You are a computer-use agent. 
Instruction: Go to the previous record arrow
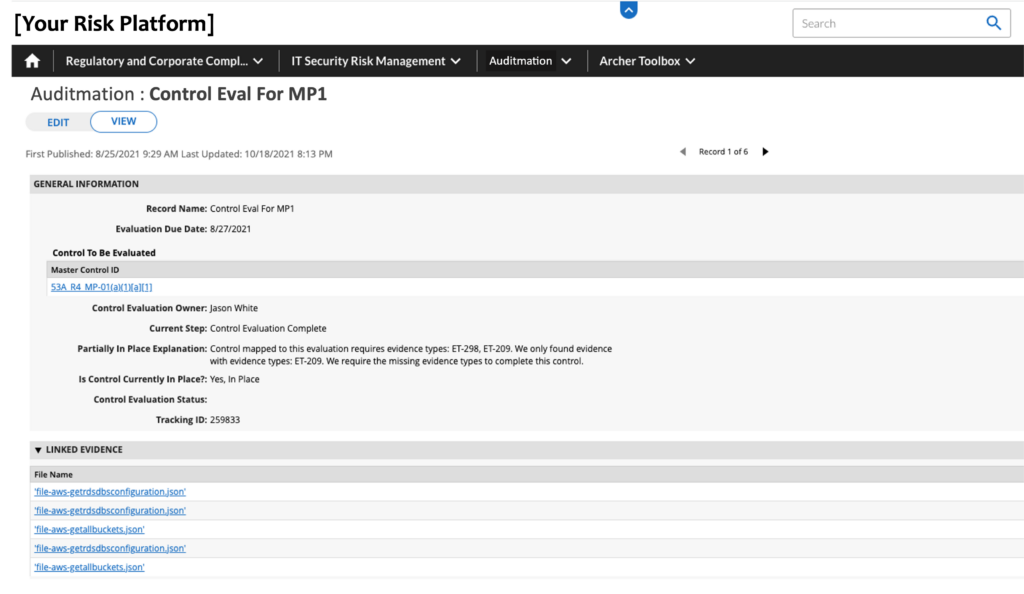coord(683,152)
